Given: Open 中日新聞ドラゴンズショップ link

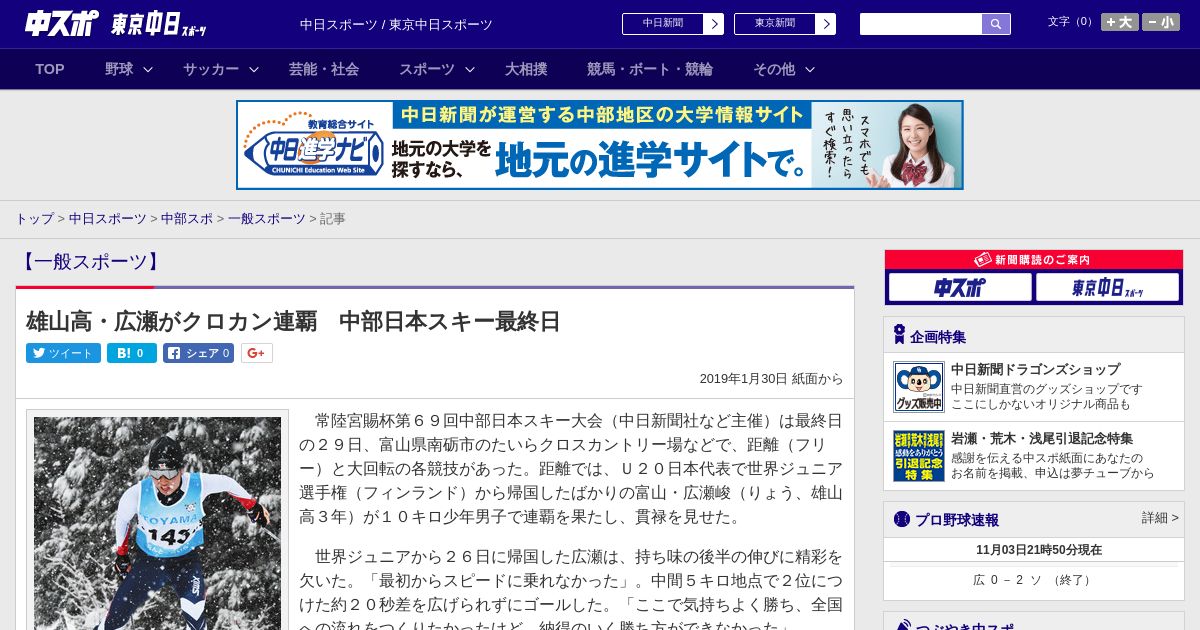Looking at the screenshot, I should (1035, 369).
